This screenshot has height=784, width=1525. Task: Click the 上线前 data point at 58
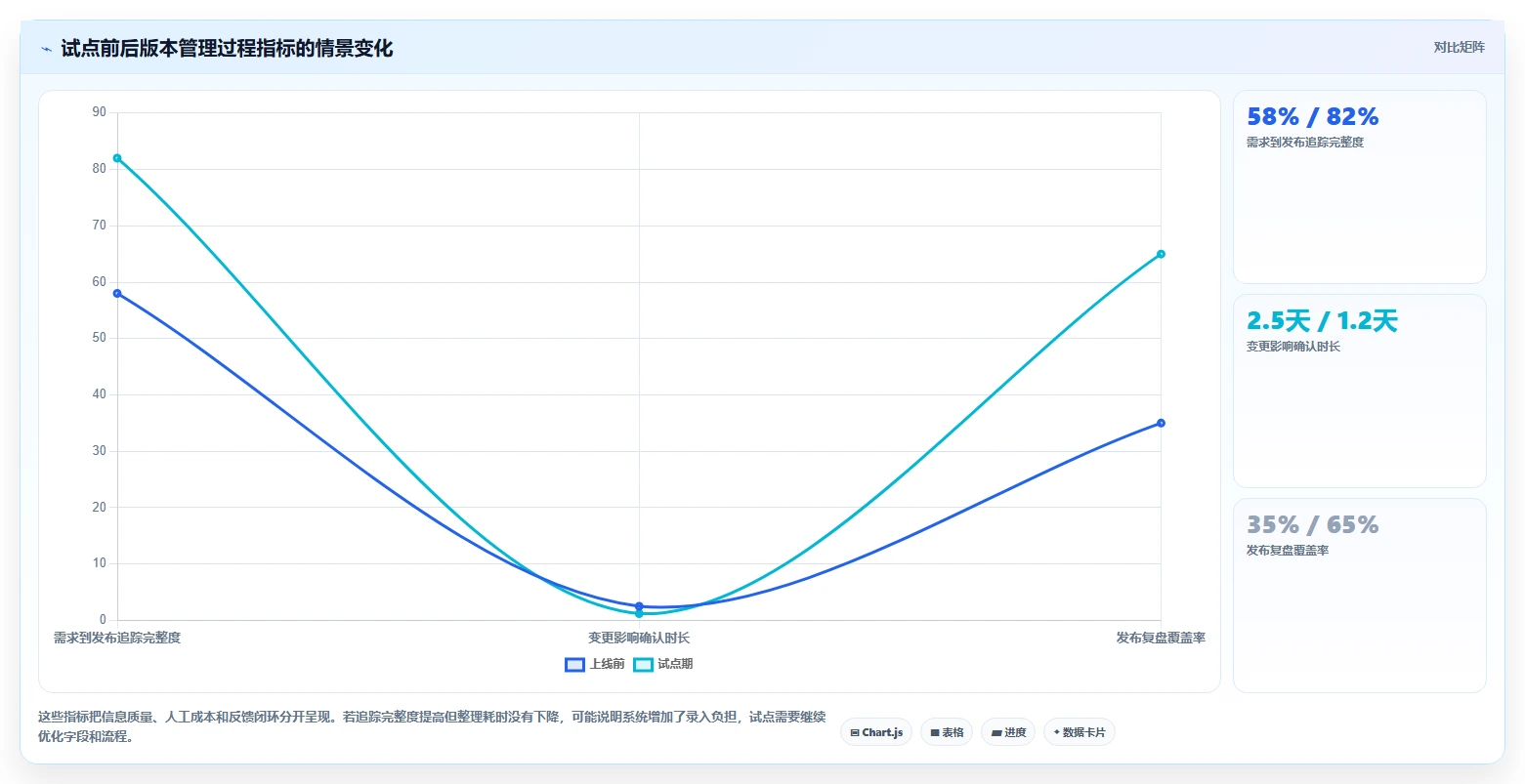(117, 293)
